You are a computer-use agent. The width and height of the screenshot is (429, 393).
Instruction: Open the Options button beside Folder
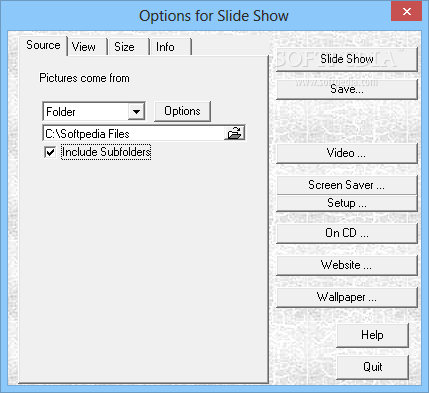tap(182, 111)
